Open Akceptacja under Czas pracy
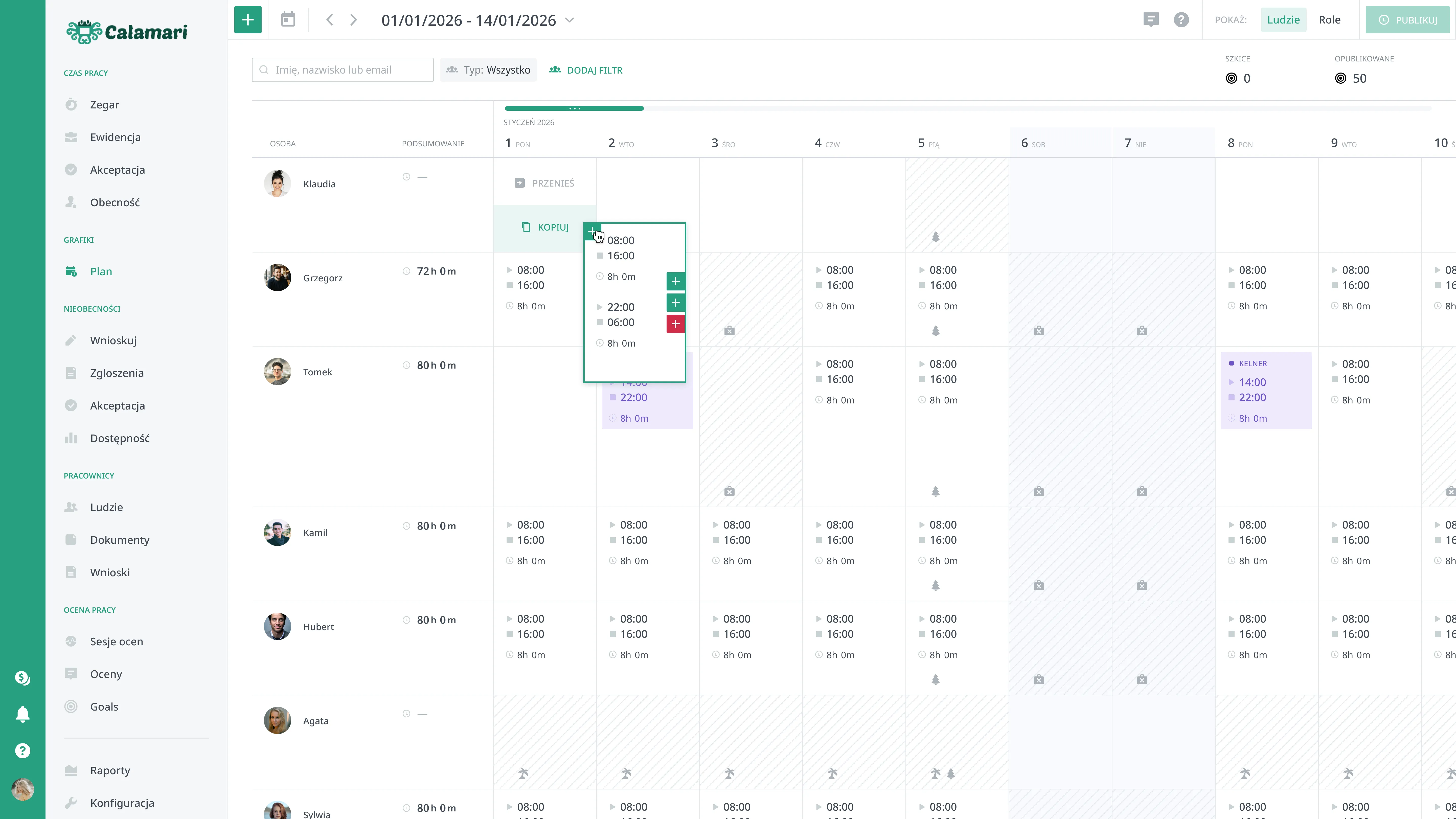This screenshot has height=819, width=1456. [118, 170]
